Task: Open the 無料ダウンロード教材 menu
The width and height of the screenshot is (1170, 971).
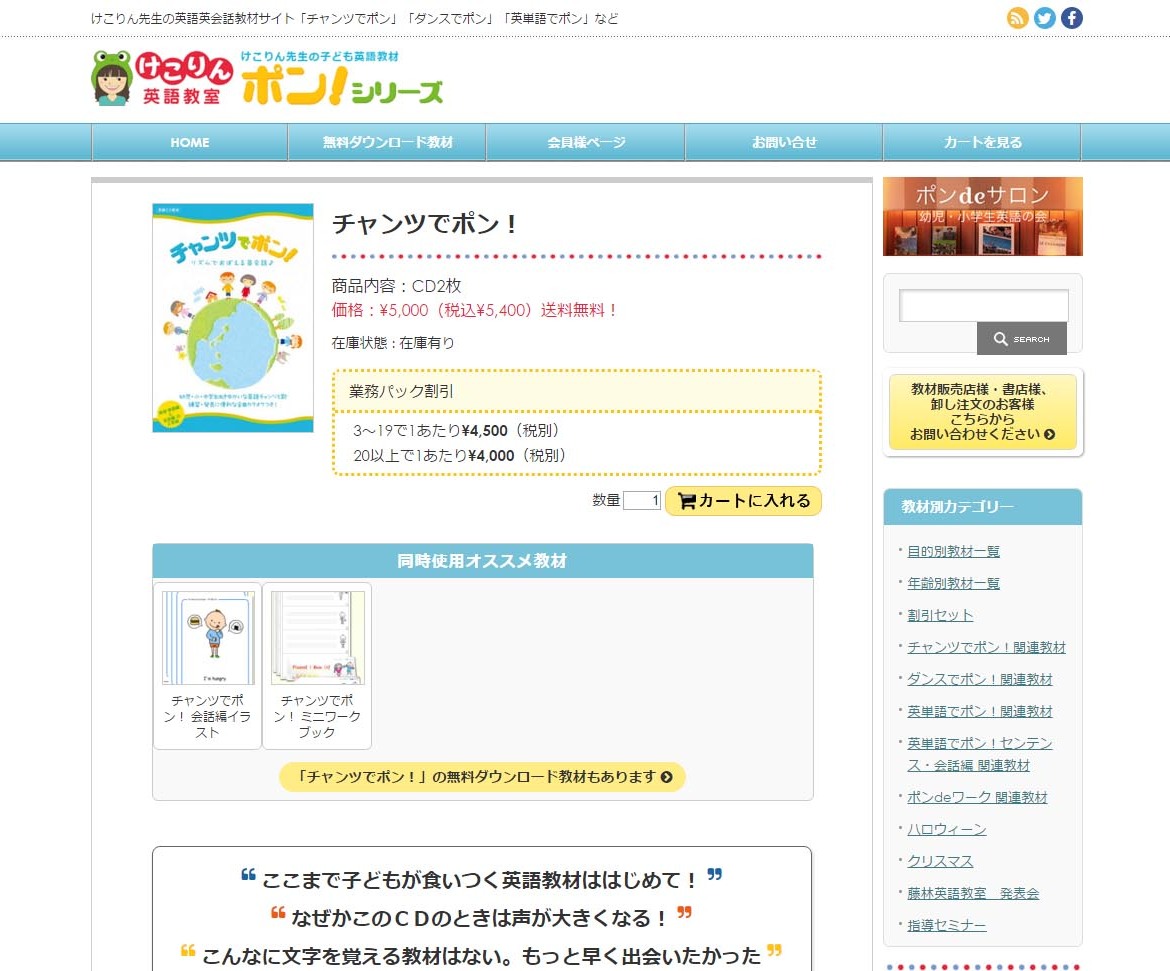Action: (386, 142)
